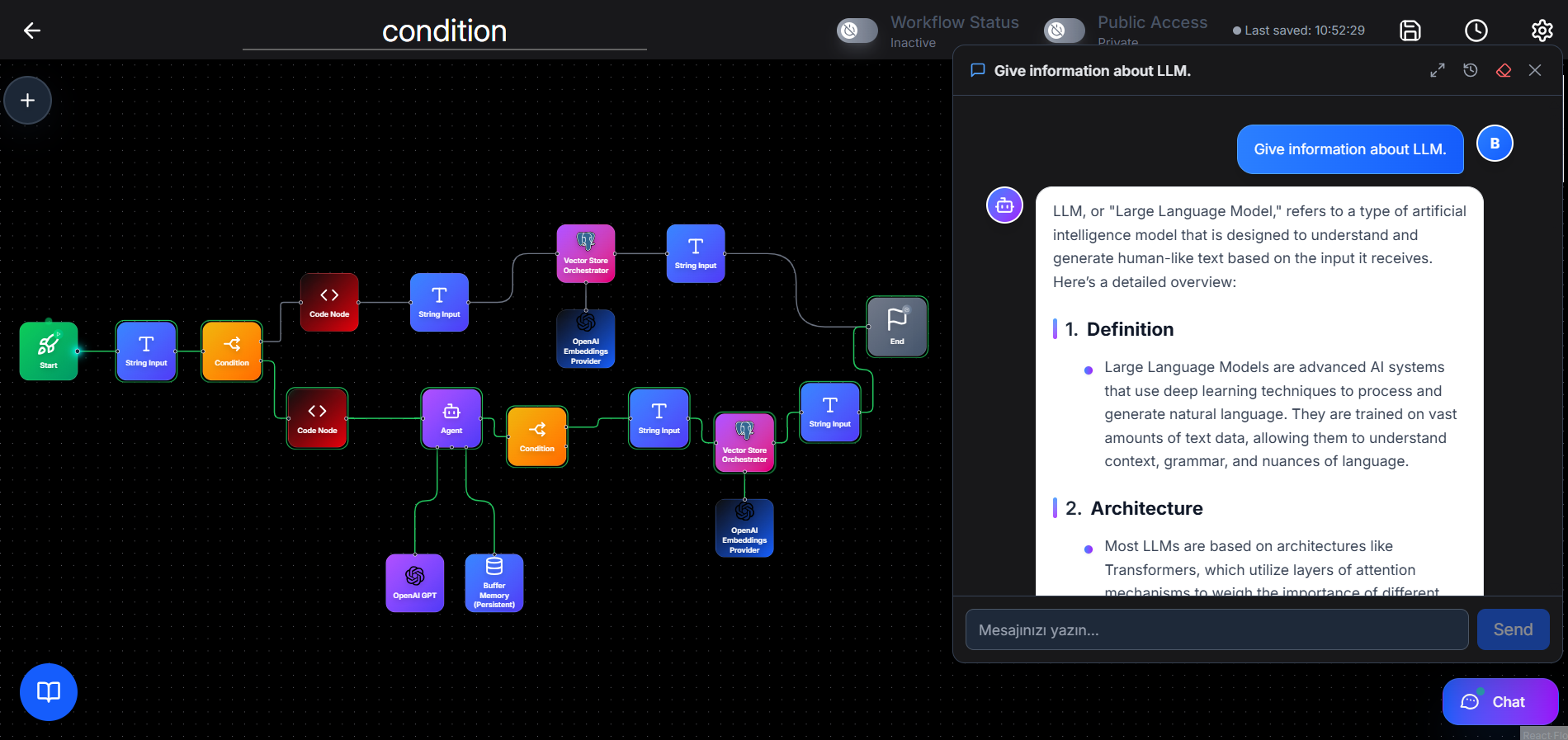The height and width of the screenshot is (740, 1568).
Task: Select the Buffer Memory (Persistent) node
Action: 494,582
